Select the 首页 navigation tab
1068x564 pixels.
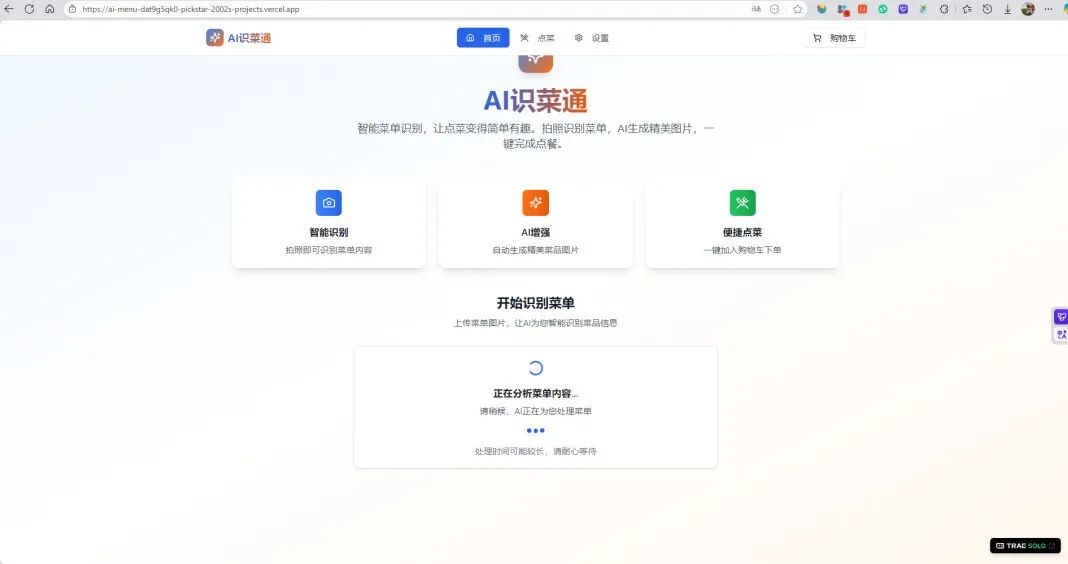point(483,38)
